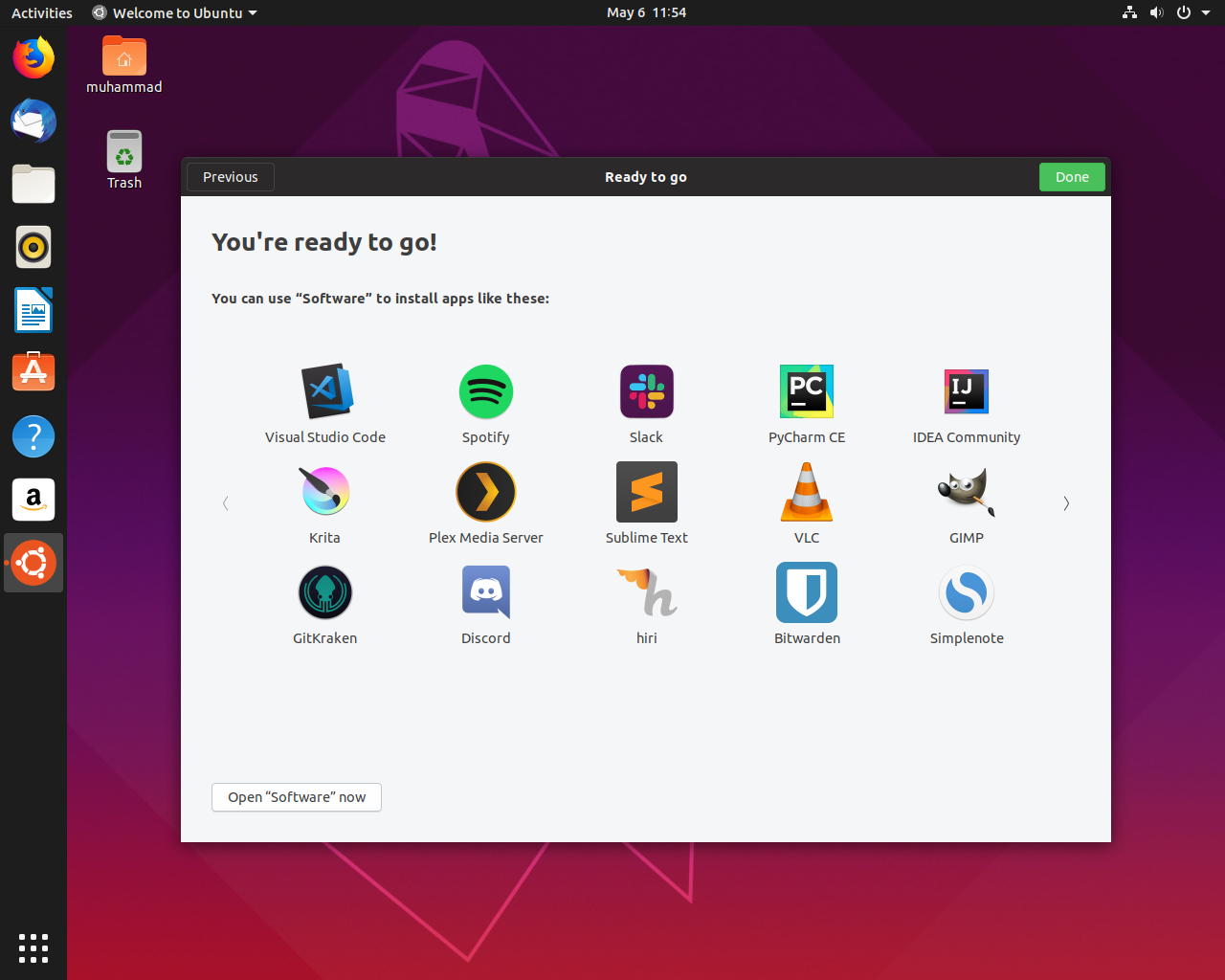Choose the Plex Media Server icon

(486, 492)
